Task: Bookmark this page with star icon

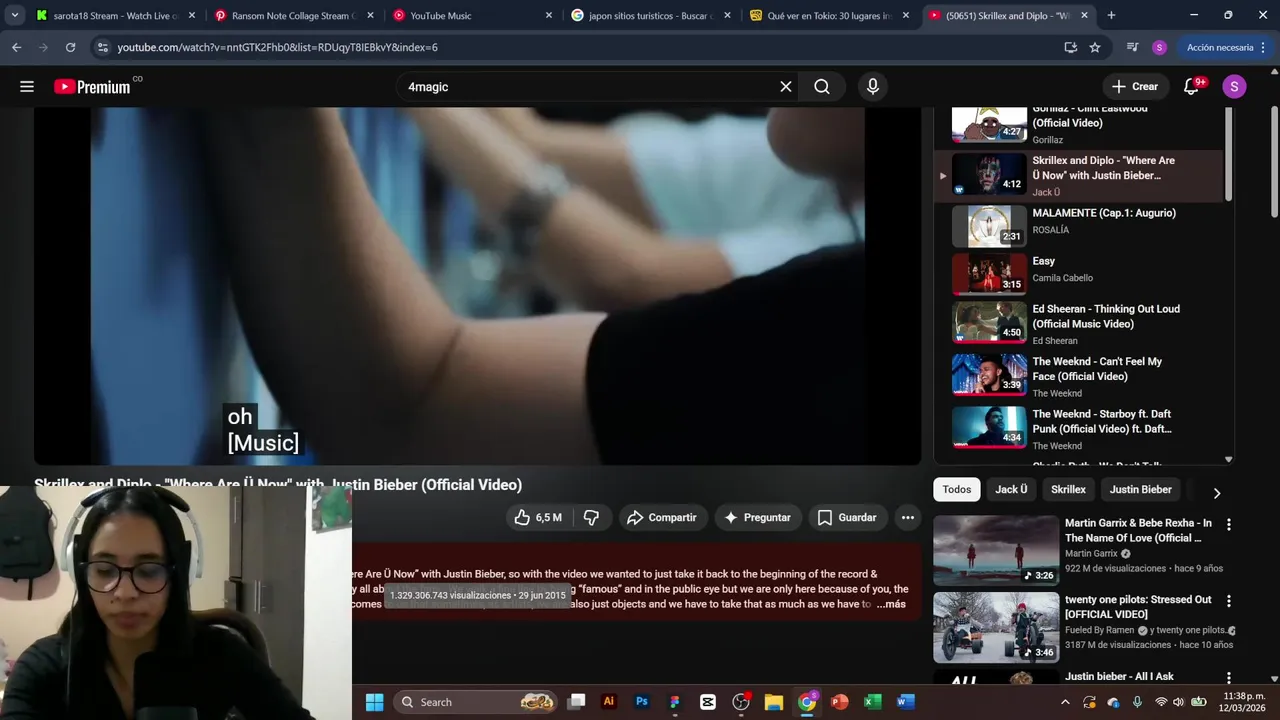Action: [1095, 47]
